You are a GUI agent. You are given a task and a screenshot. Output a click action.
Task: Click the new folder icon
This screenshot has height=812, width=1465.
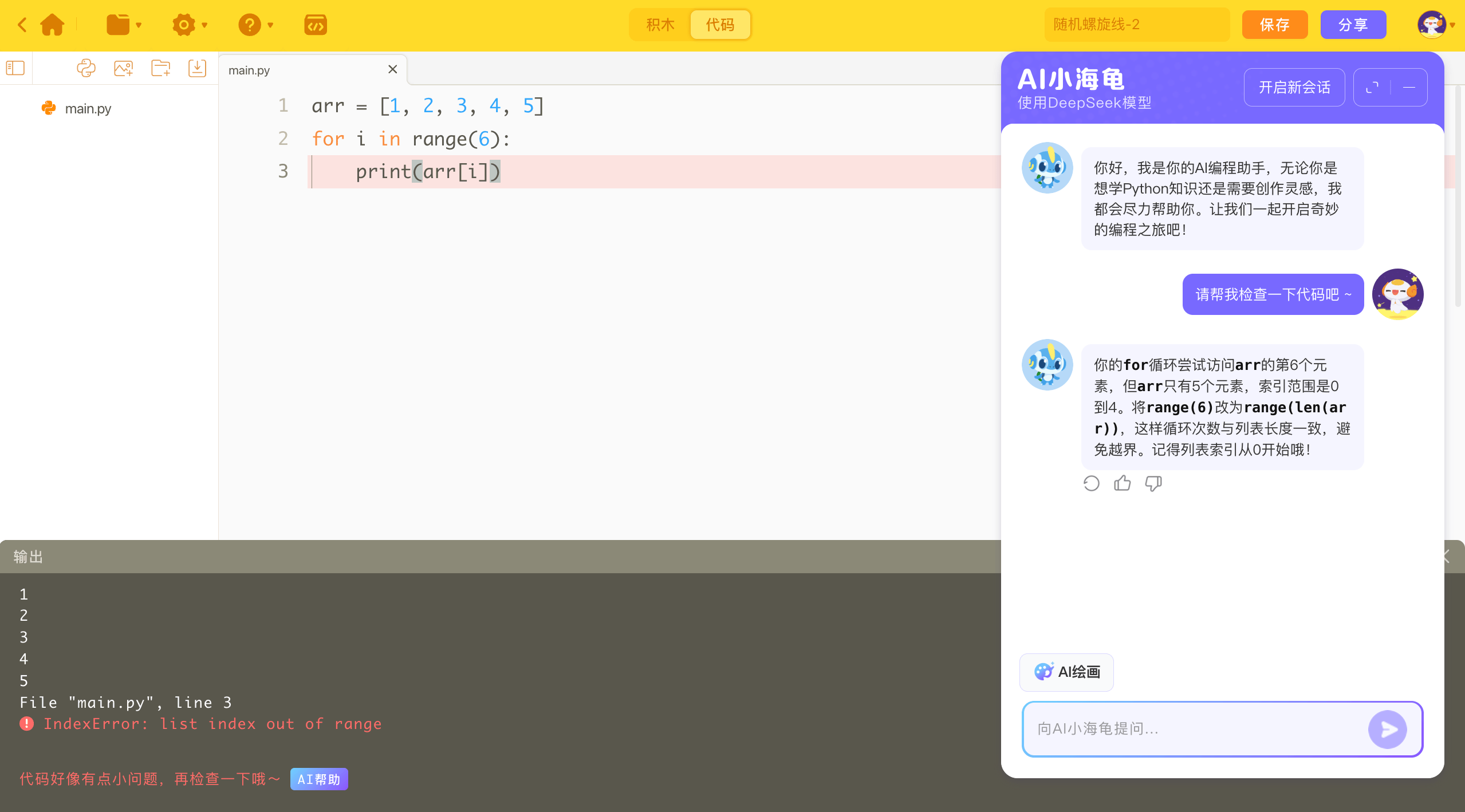coord(160,68)
